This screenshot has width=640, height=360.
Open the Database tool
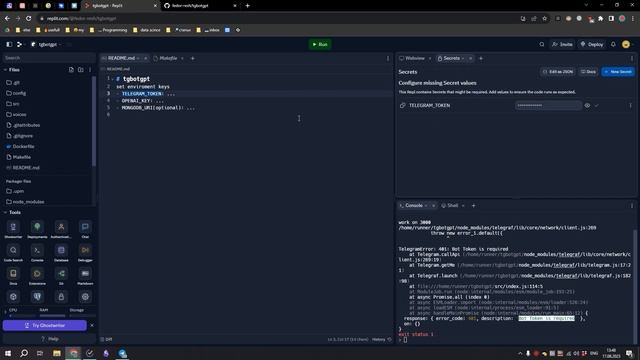[61, 250]
